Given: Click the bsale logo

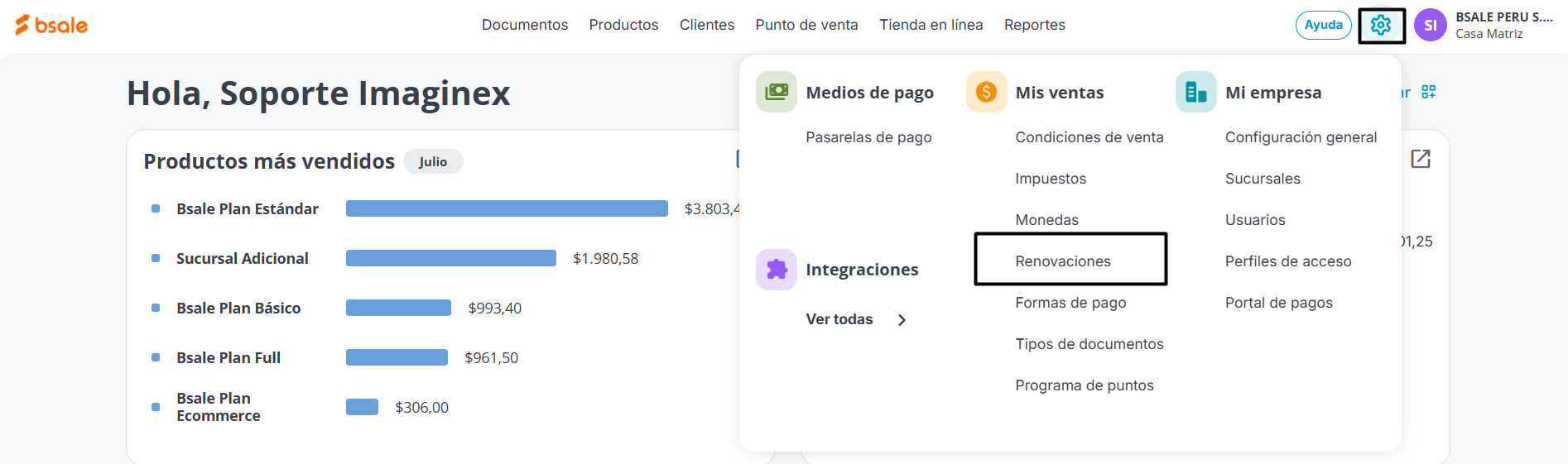Looking at the screenshot, I should 51,25.
